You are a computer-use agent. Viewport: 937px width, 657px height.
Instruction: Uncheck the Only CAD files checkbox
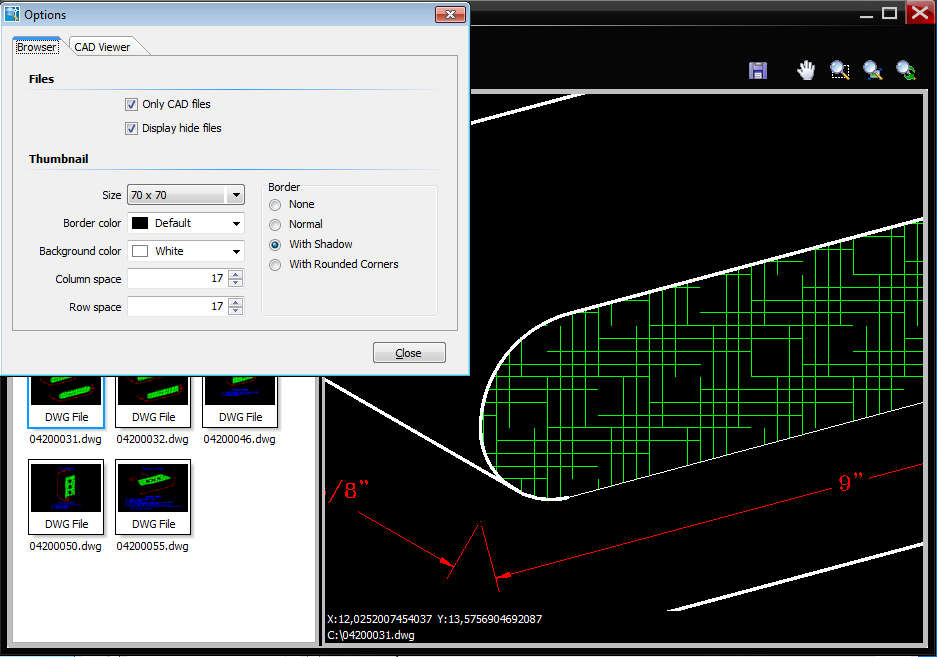click(131, 104)
